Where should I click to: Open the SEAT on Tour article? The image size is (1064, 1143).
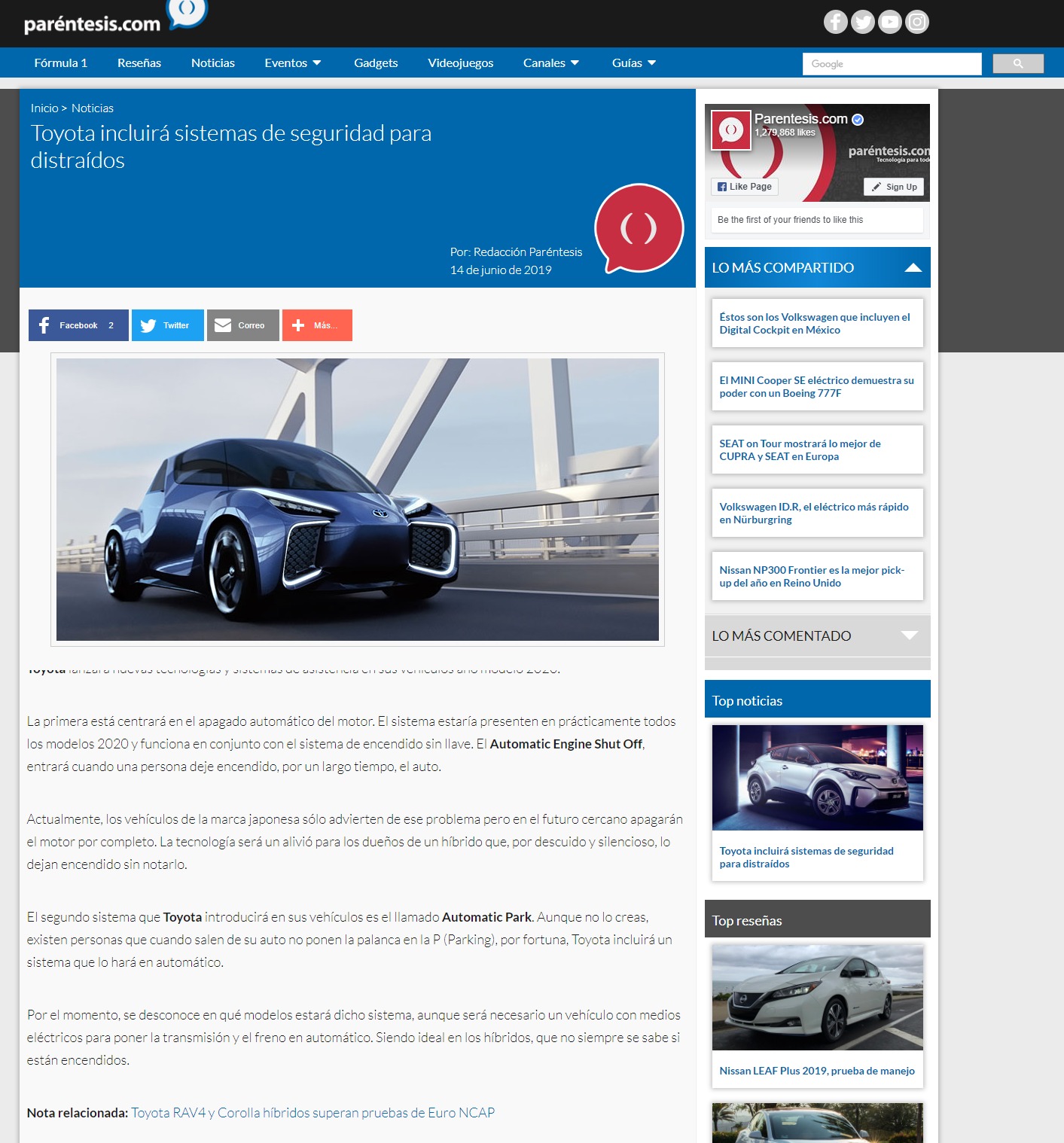[818, 450]
